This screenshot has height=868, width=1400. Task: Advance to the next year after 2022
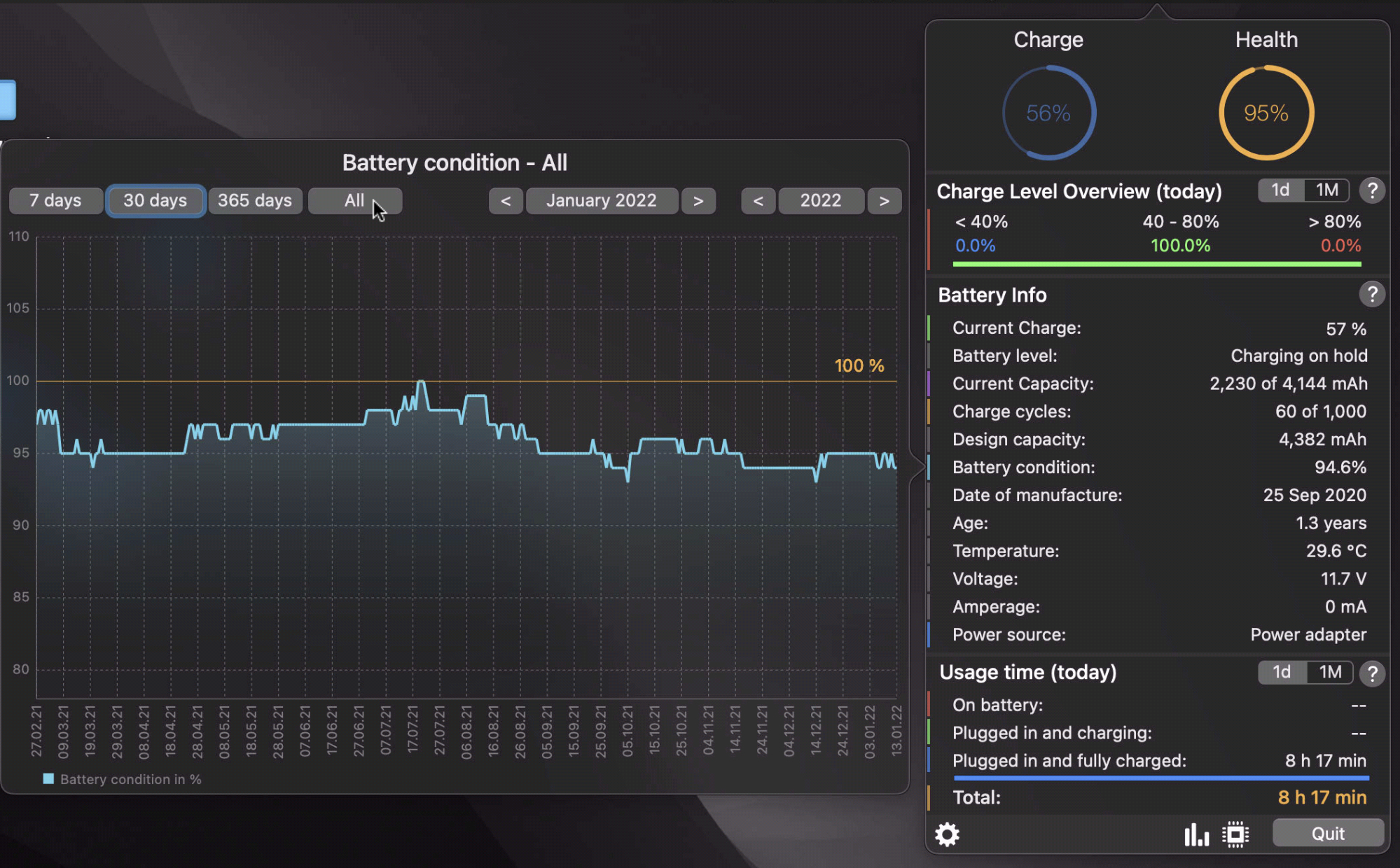tap(884, 201)
